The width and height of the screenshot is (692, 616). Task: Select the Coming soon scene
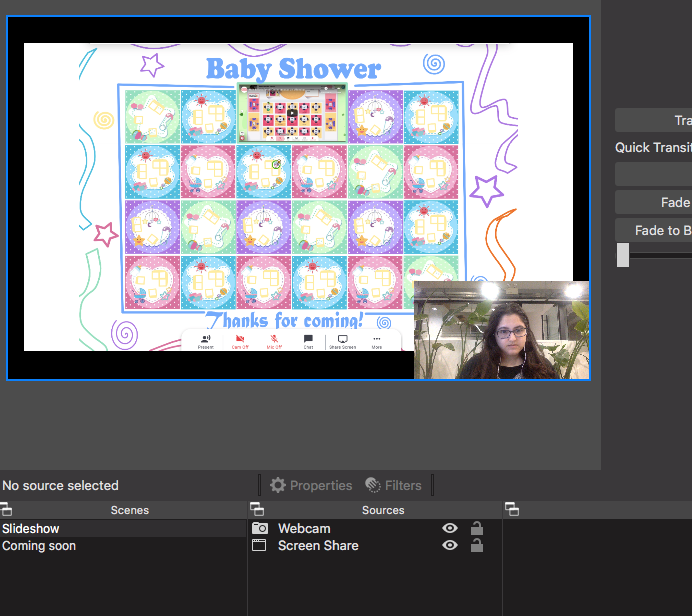39,546
